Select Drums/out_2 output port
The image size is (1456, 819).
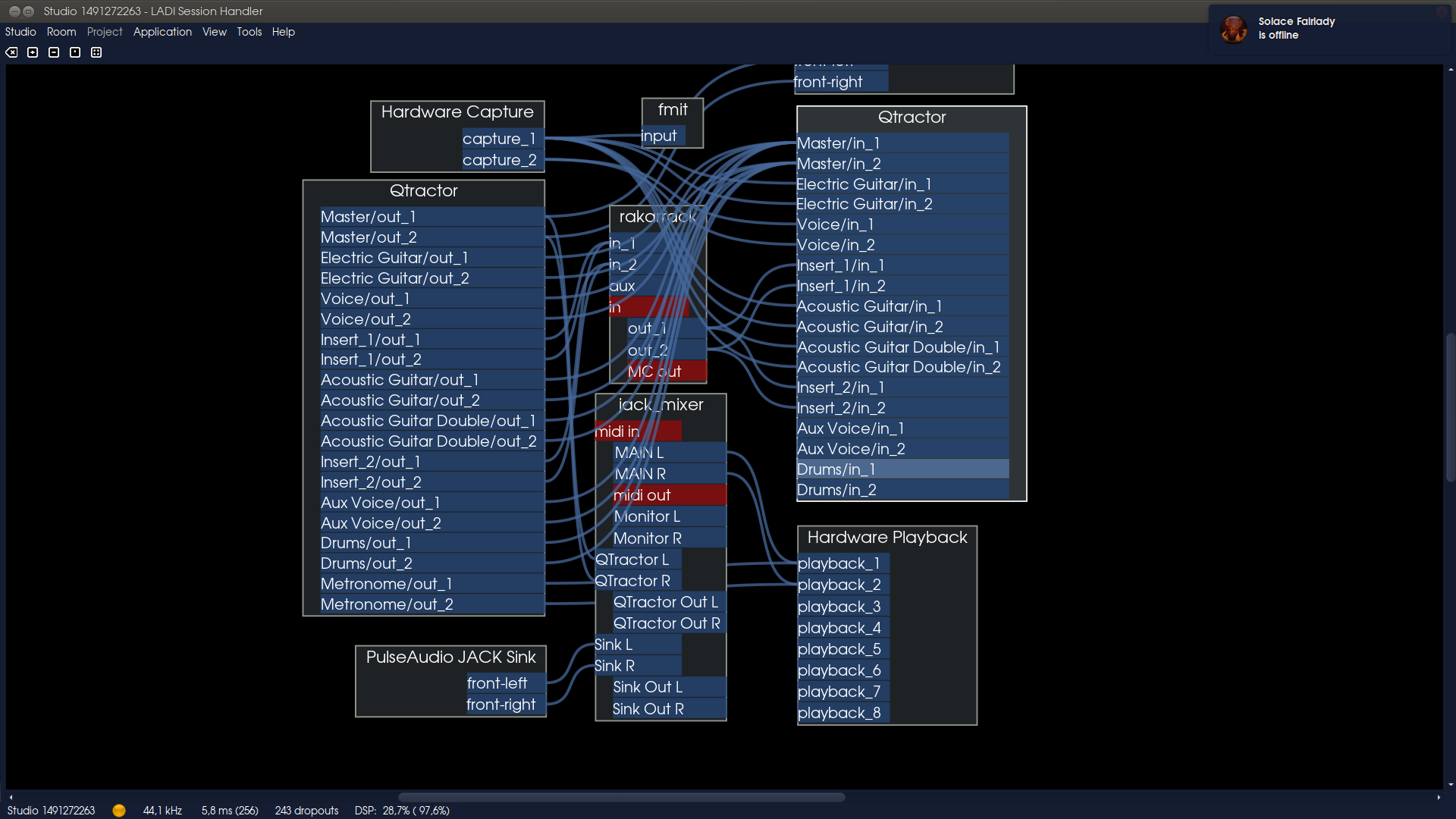432,563
